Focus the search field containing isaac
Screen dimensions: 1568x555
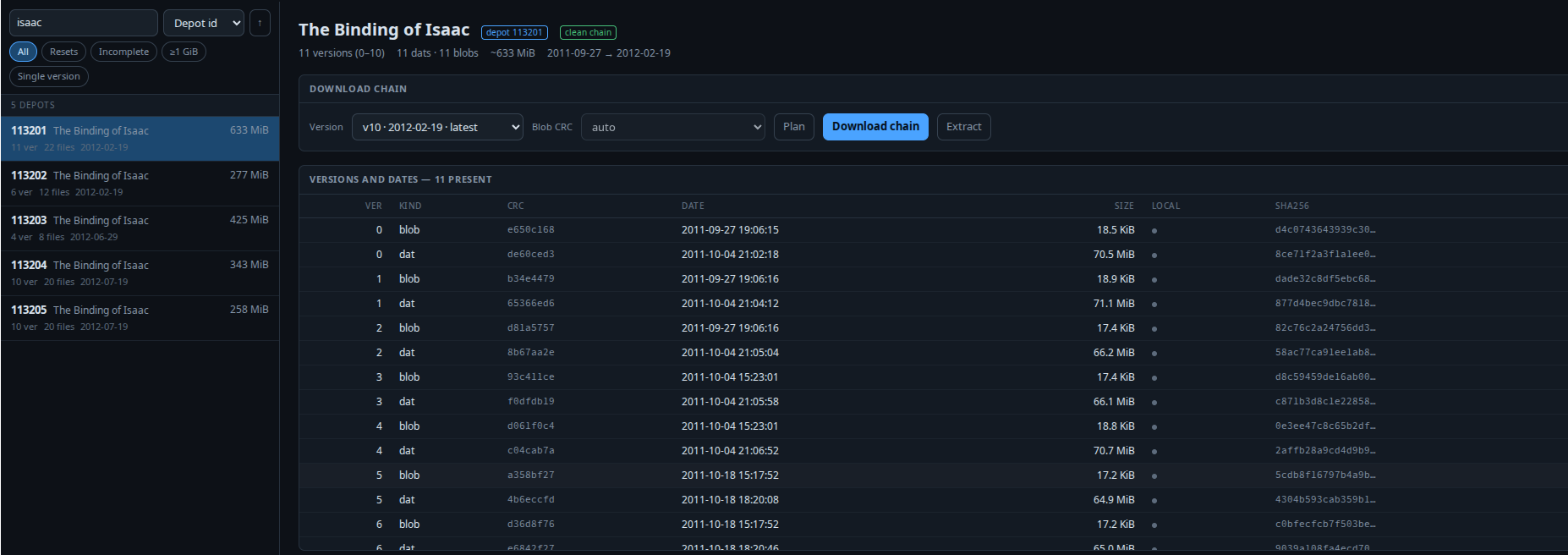point(84,23)
